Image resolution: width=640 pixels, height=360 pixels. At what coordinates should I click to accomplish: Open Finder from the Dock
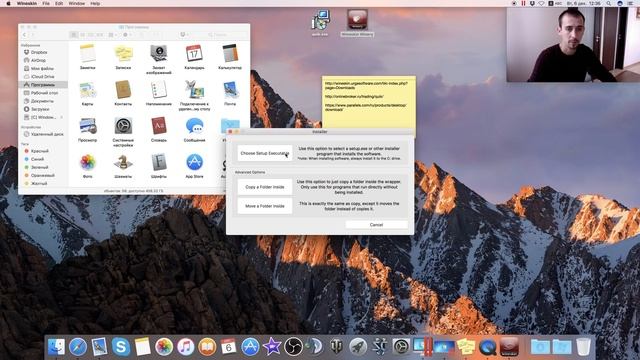(x=56, y=347)
